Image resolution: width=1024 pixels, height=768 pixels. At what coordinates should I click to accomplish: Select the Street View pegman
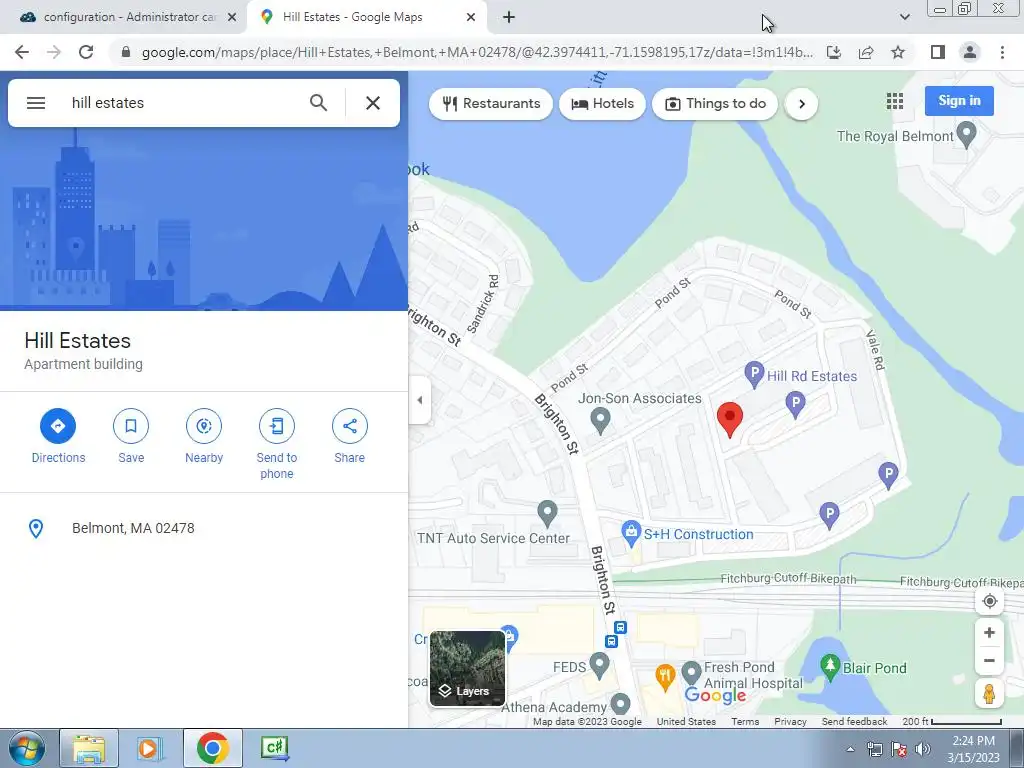point(989,693)
